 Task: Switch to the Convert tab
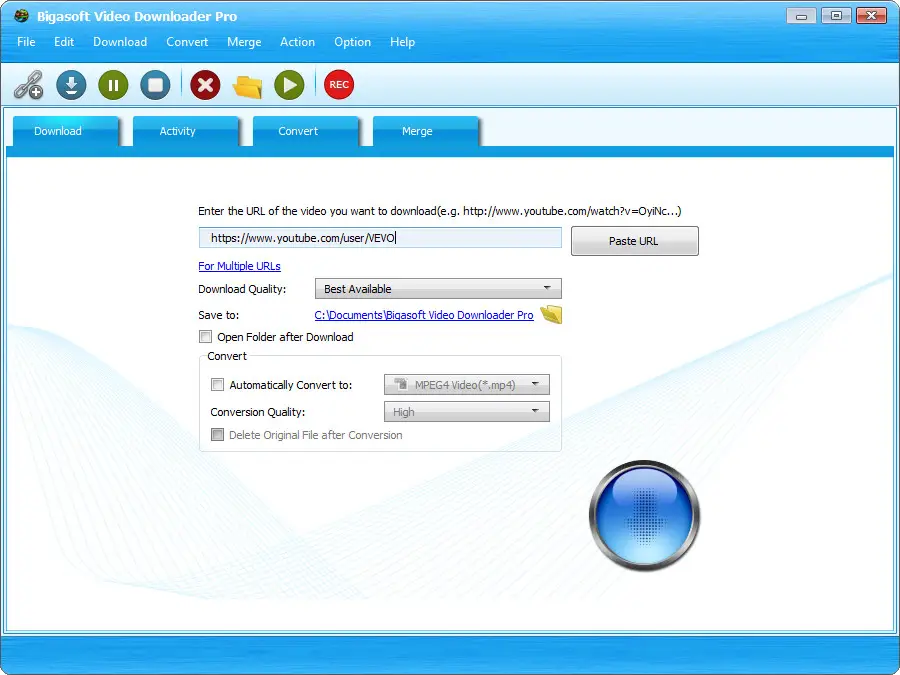coord(306,131)
